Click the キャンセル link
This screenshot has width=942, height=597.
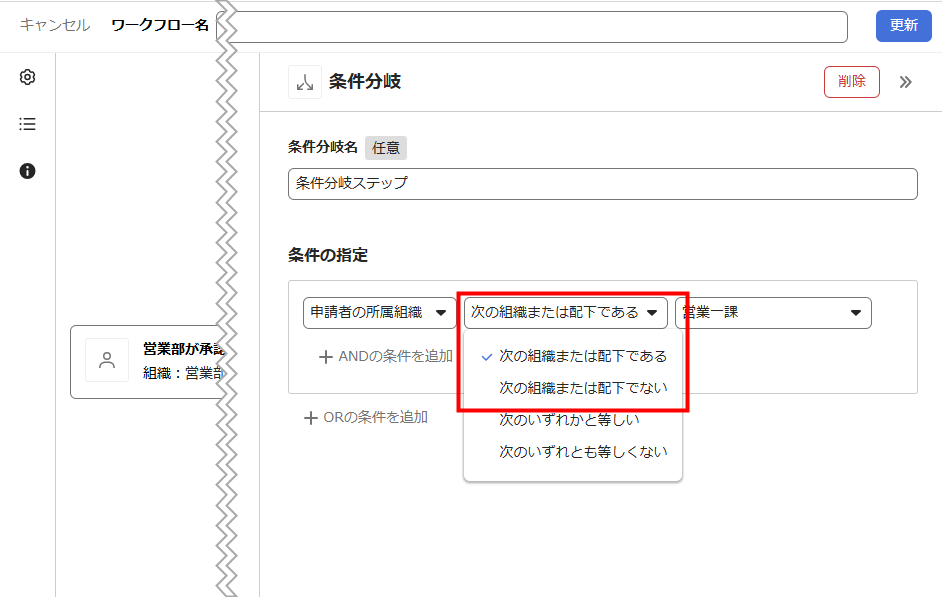55,25
